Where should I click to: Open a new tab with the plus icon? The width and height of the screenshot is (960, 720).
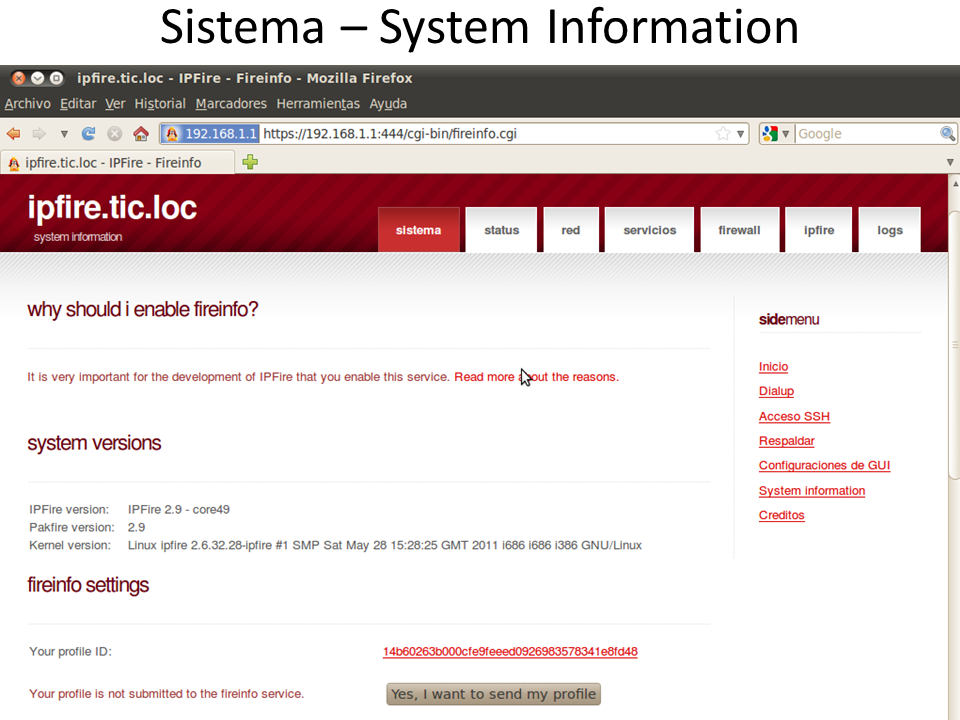[250, 162]
